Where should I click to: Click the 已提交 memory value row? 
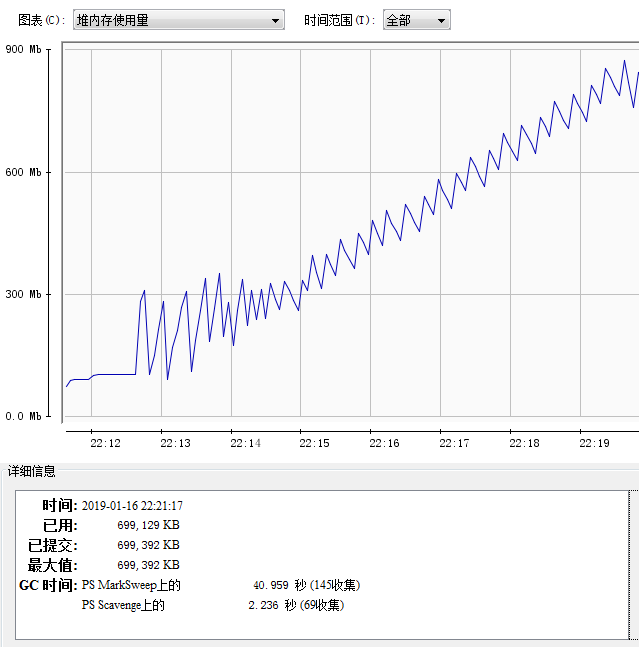(x=148, y=545)
